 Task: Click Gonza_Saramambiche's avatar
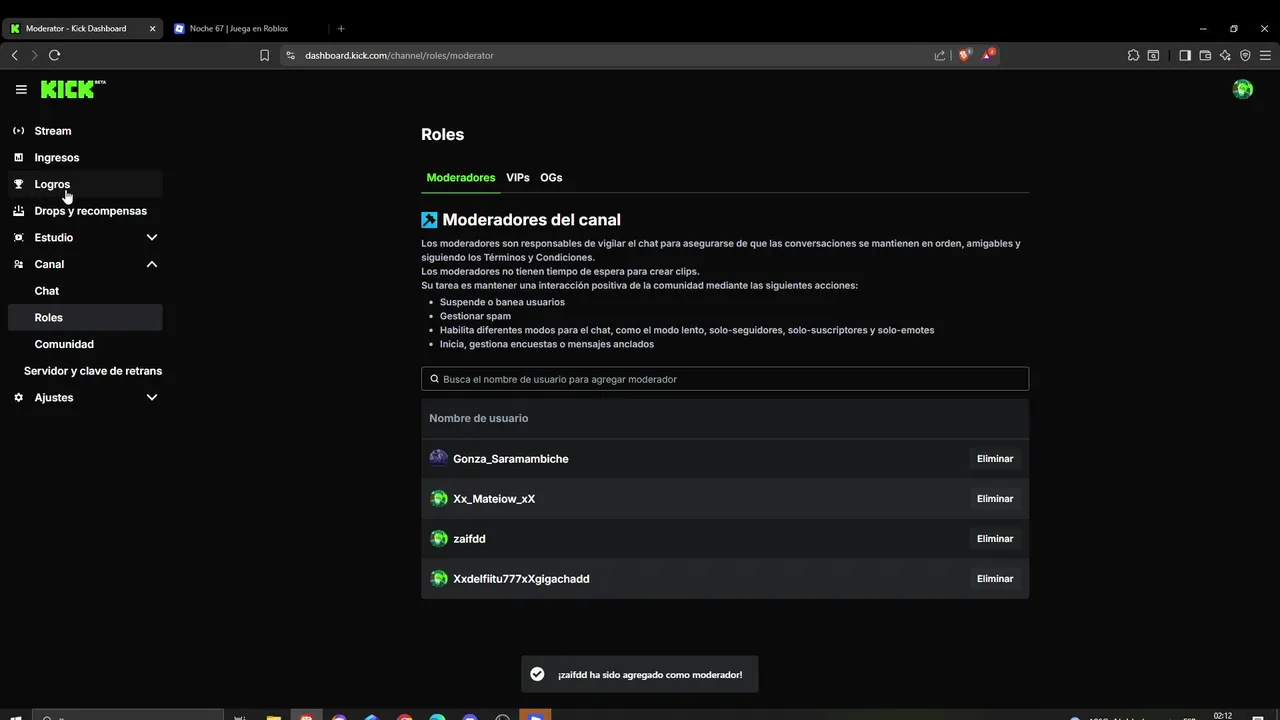438,458
